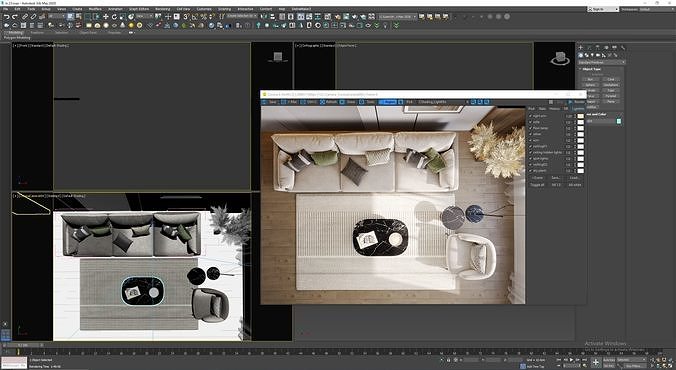Click the Auto Key button
Image resolution: width=676 pixels, height=370 pixels.
pyautogui.click(x=609, y=360)
